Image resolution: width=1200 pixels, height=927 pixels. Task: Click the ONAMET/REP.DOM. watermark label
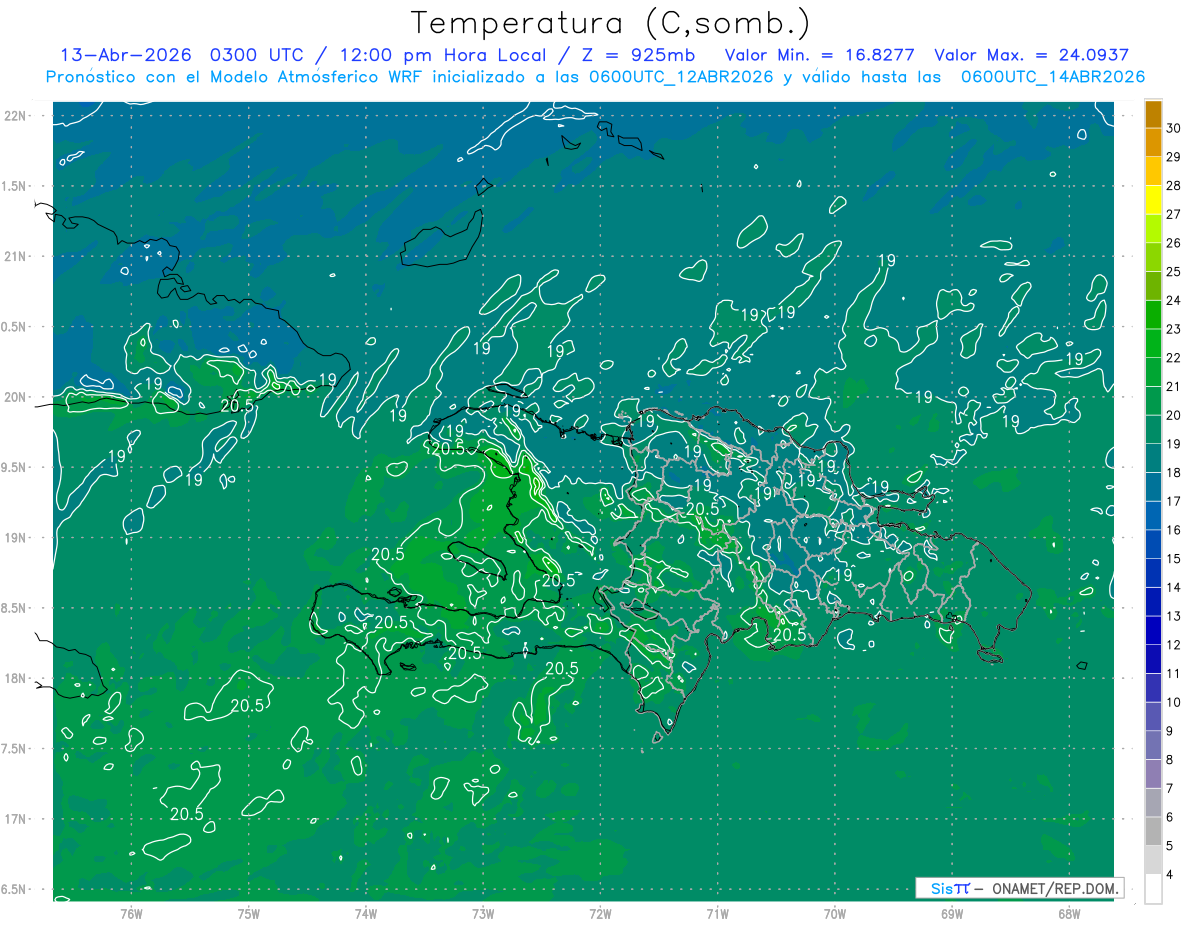click(1055, 888)
